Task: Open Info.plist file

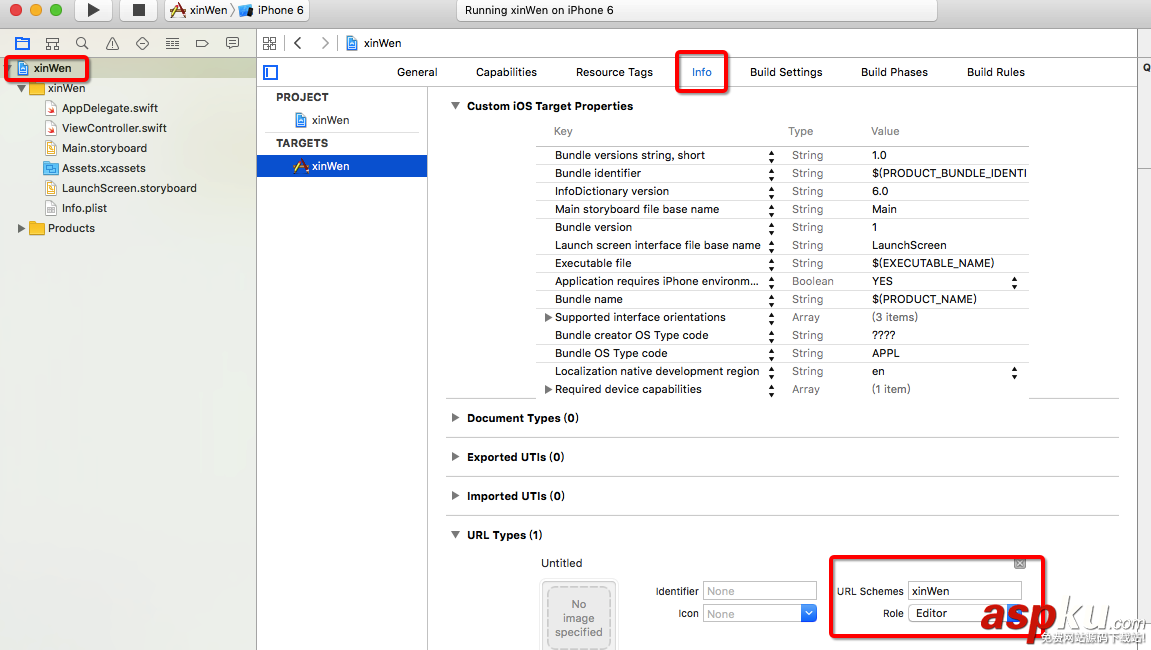Action: (x=84, y=208)
